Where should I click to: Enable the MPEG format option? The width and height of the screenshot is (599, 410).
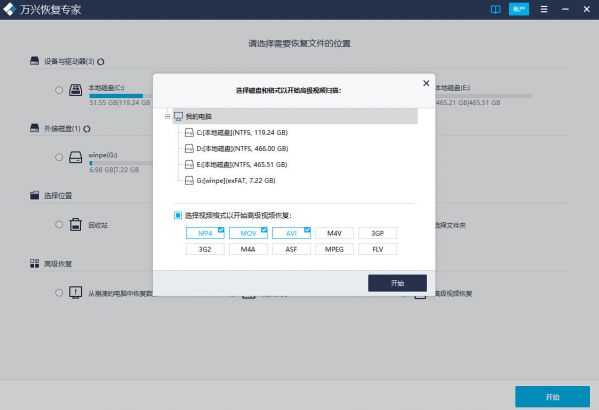click(334, 249)
